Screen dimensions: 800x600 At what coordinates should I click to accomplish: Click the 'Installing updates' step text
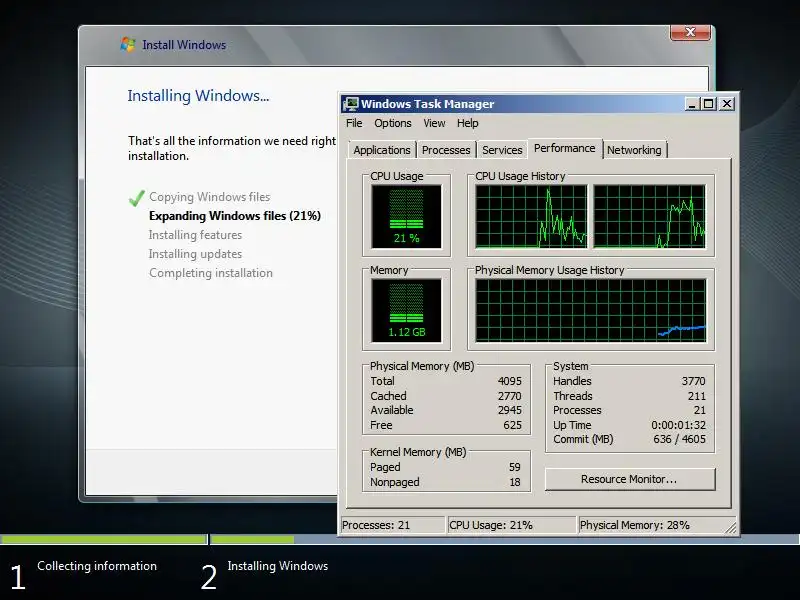[x=195, y=254]
